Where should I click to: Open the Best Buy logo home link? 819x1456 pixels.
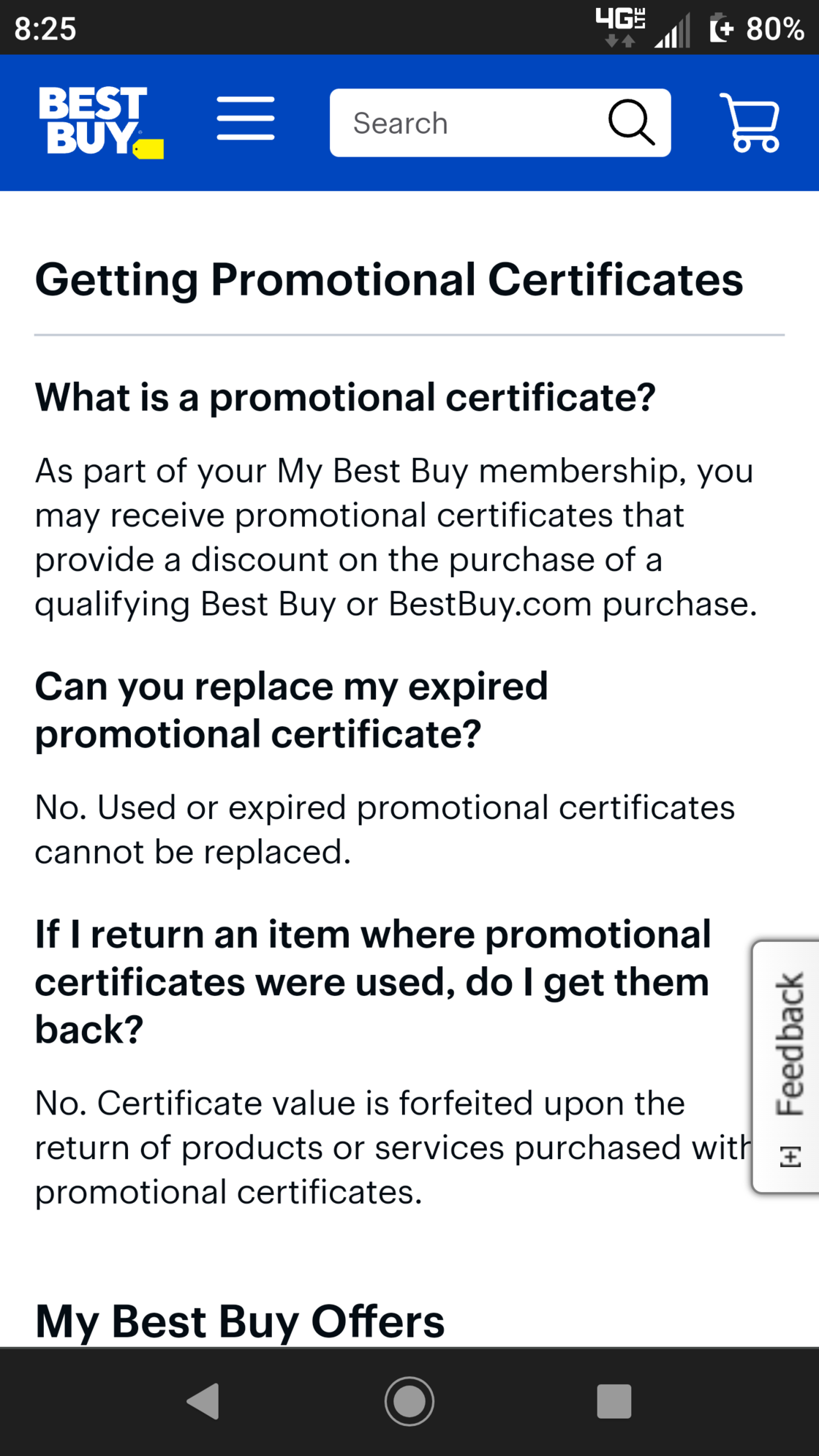click(101, 122)
